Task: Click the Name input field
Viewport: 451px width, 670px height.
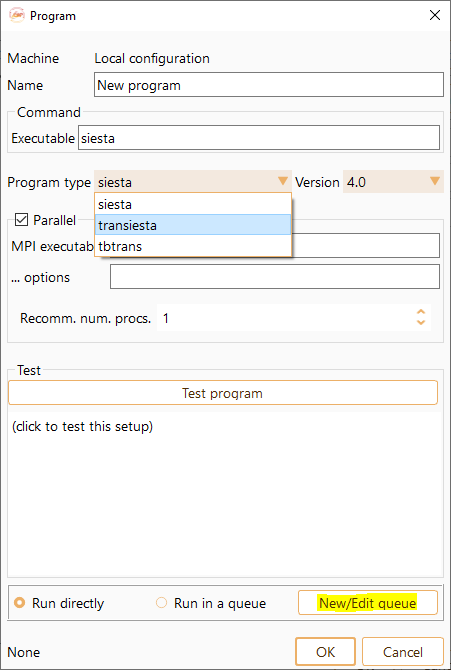Action: [268, 85]
